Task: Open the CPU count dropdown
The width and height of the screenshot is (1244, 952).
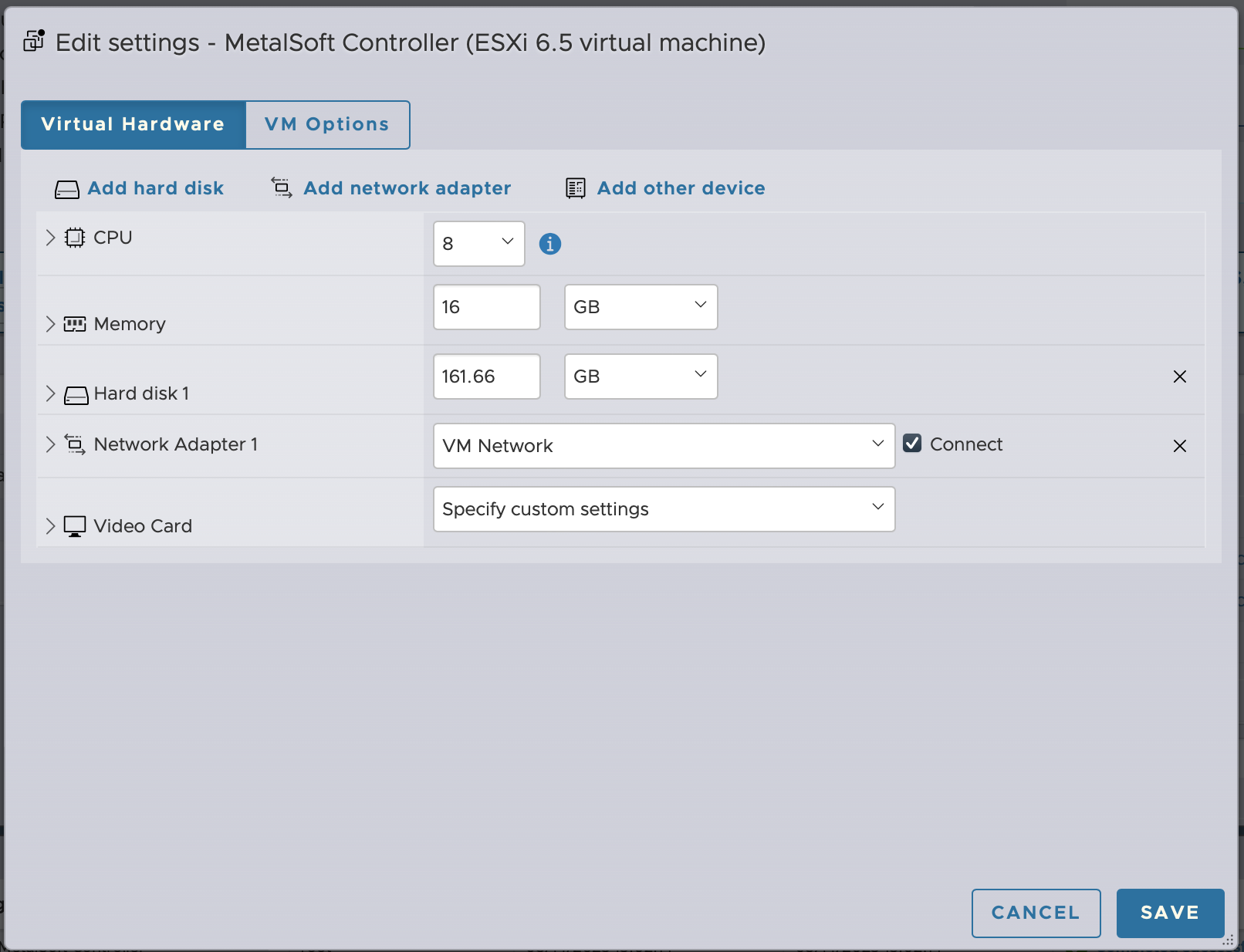Action: point(478,244)
